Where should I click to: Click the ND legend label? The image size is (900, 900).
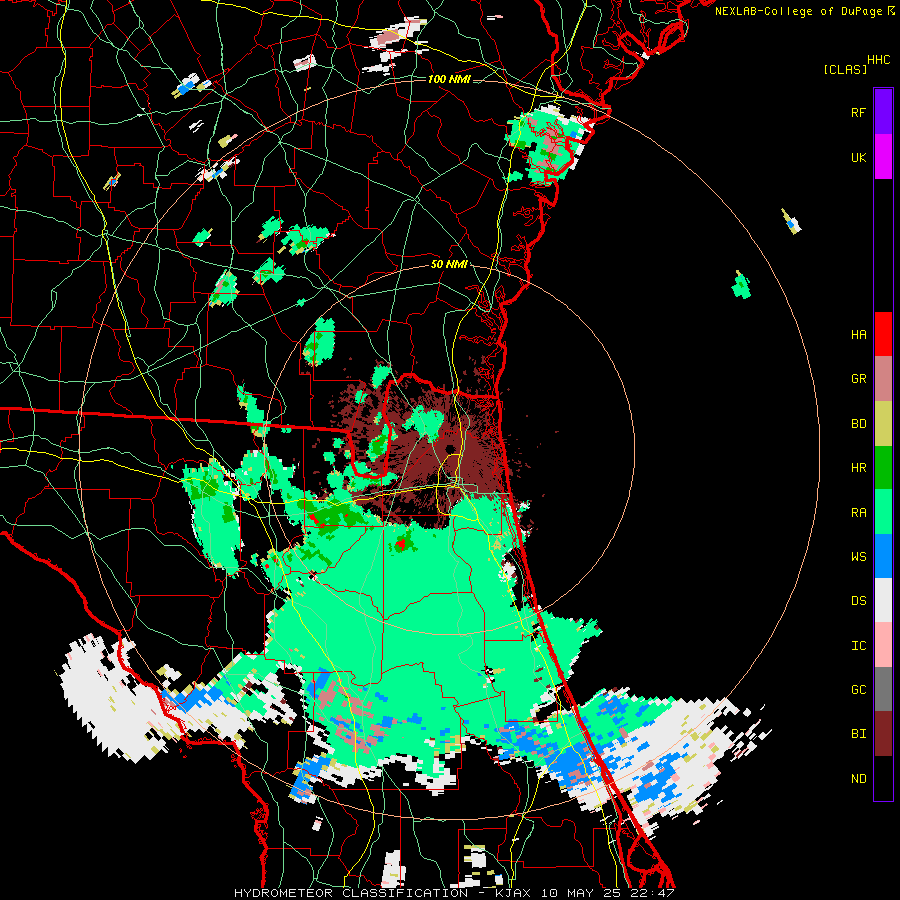pos(858,779)
